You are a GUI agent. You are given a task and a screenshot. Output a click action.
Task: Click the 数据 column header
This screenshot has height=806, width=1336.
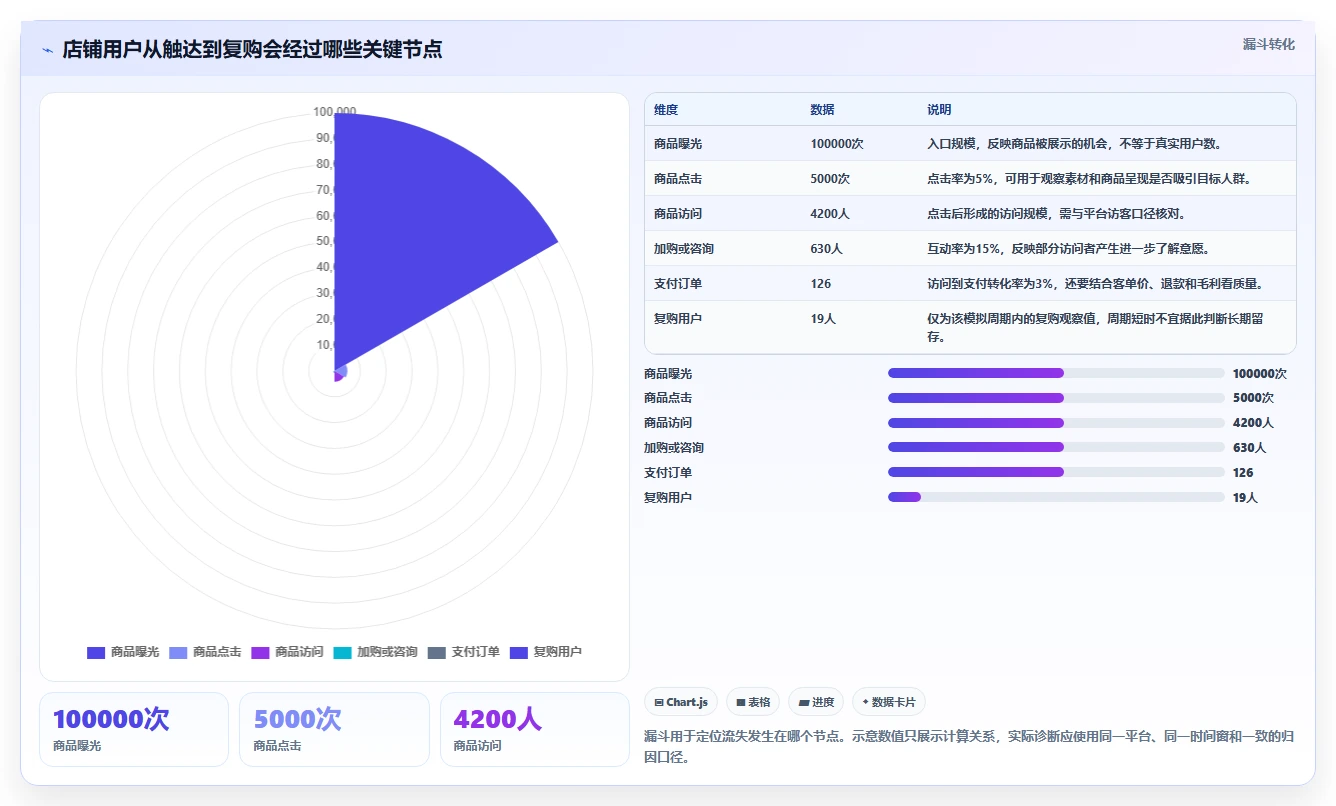[822, 110]
